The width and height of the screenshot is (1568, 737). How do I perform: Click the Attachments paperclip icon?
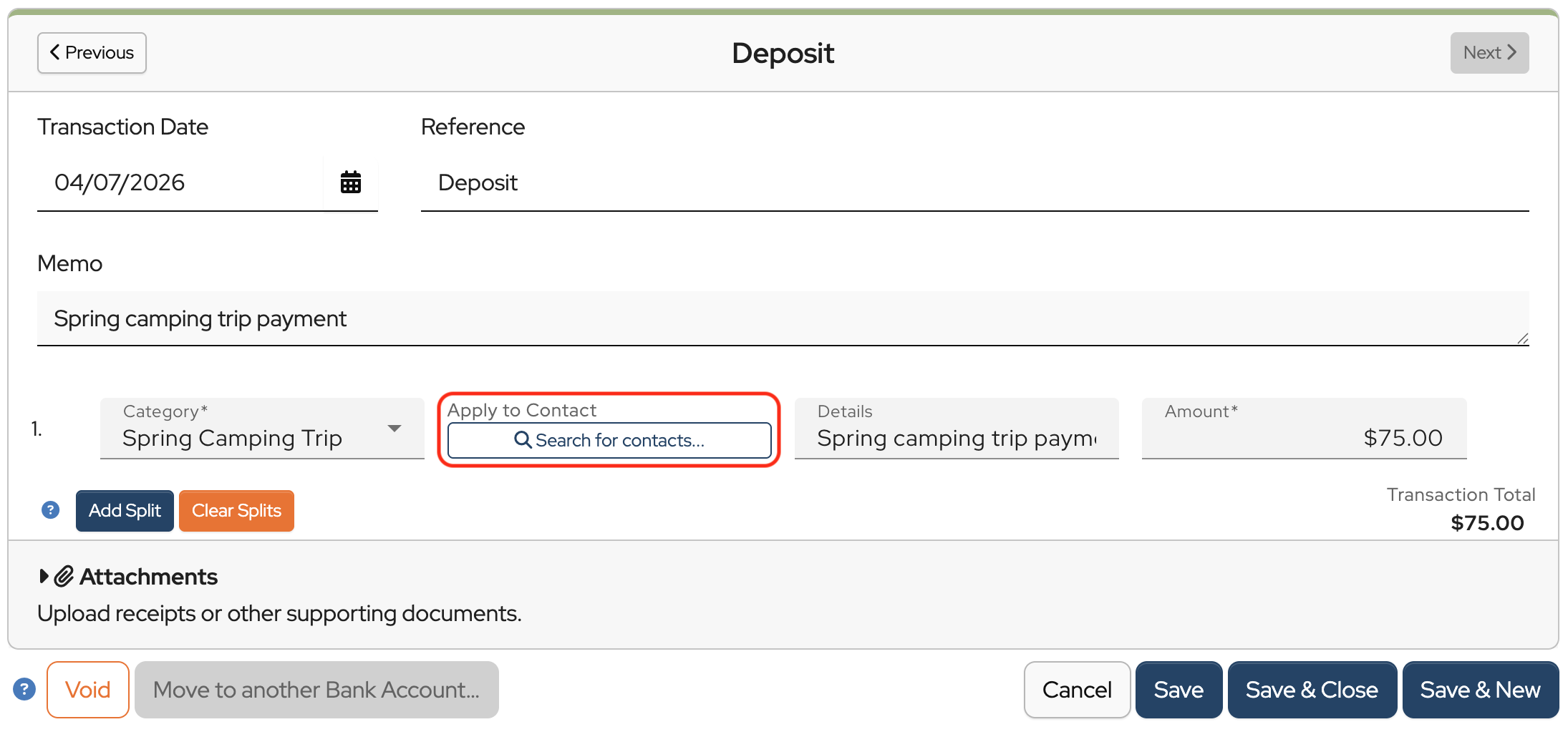coord(64,577)
